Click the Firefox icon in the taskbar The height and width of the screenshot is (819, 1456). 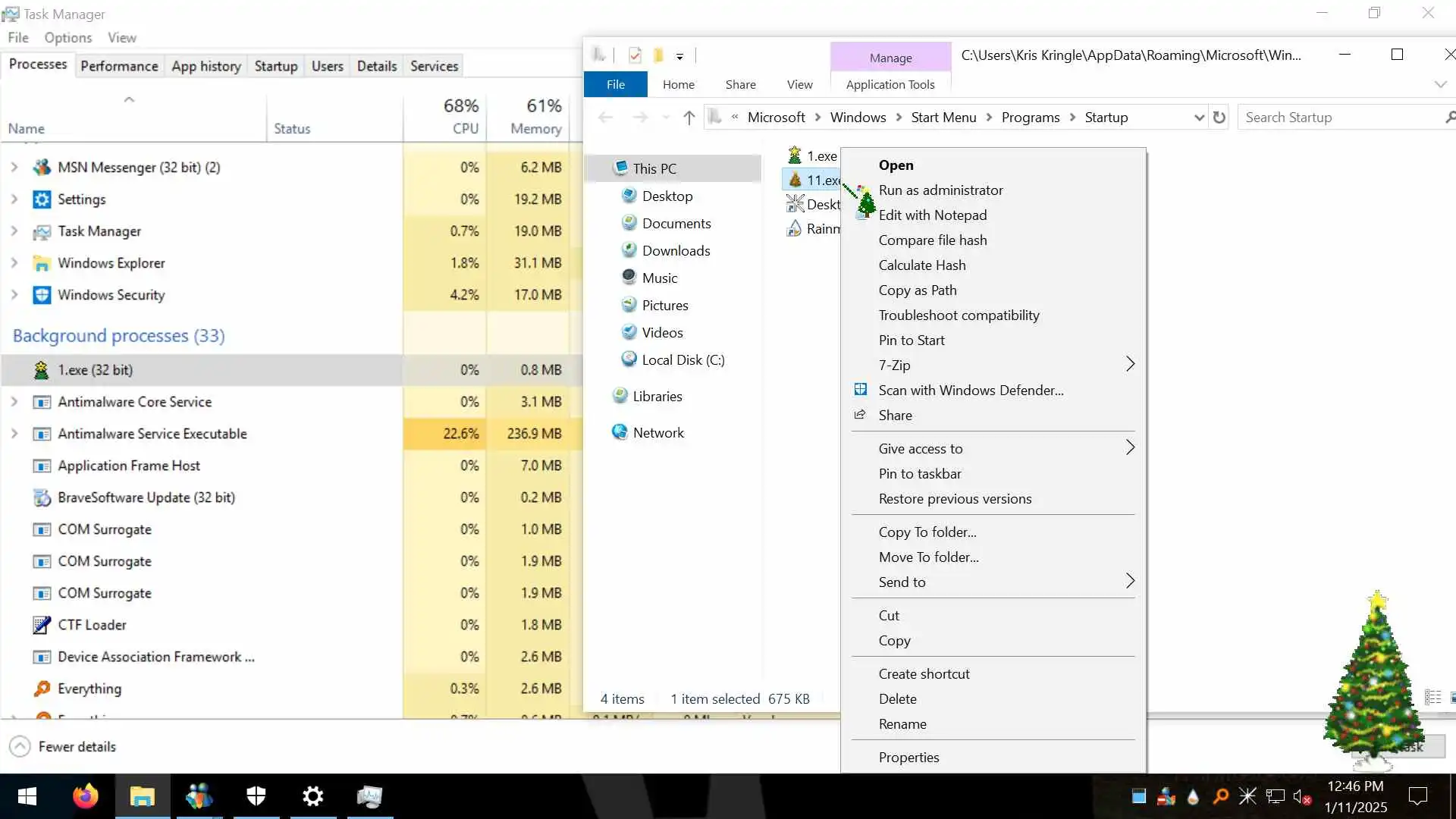pos(85,796)
